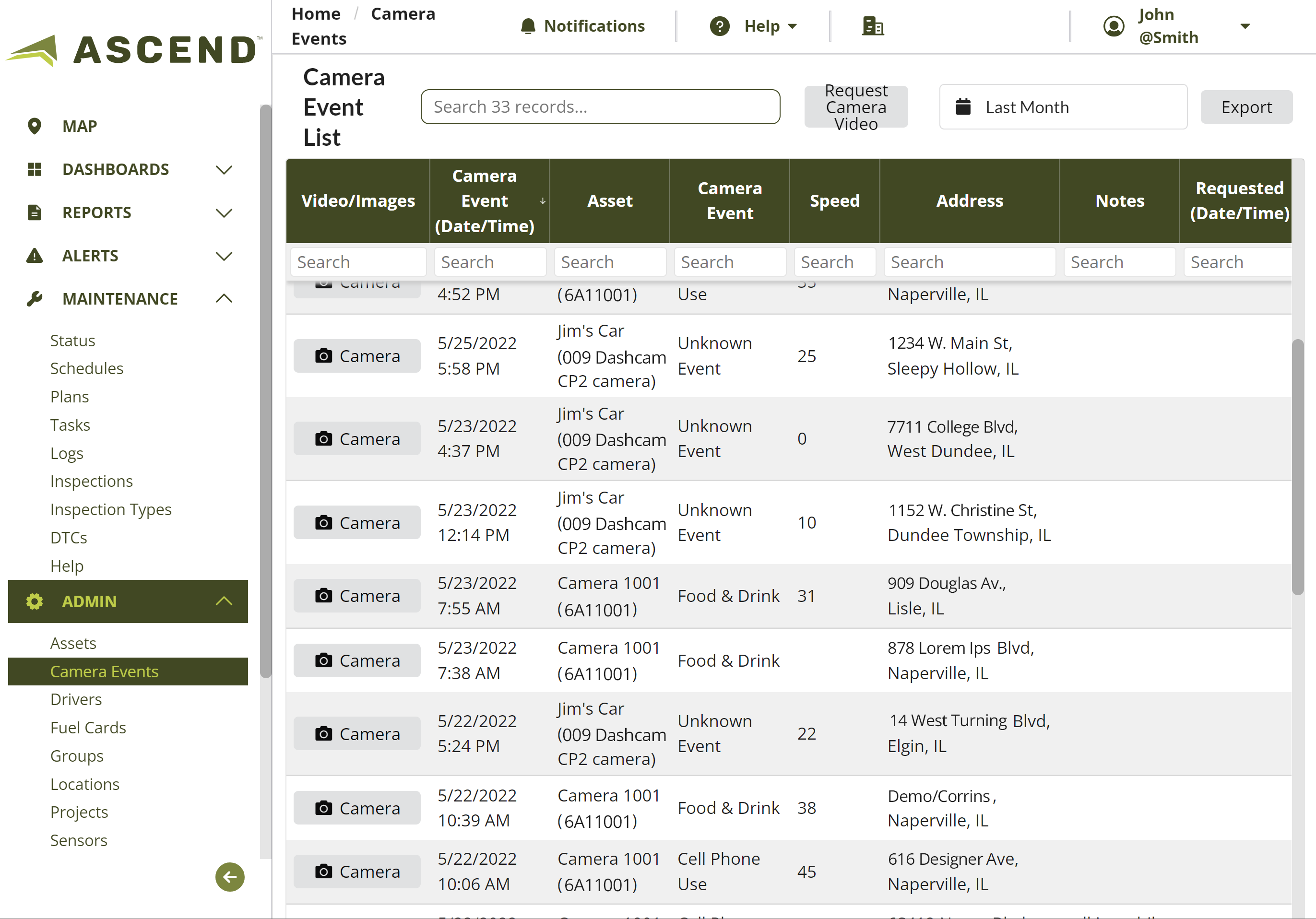1316x919 pixels.
Task: Open the Map view using the pin icon
Action: pyautogui.click(x=35, y=126)
